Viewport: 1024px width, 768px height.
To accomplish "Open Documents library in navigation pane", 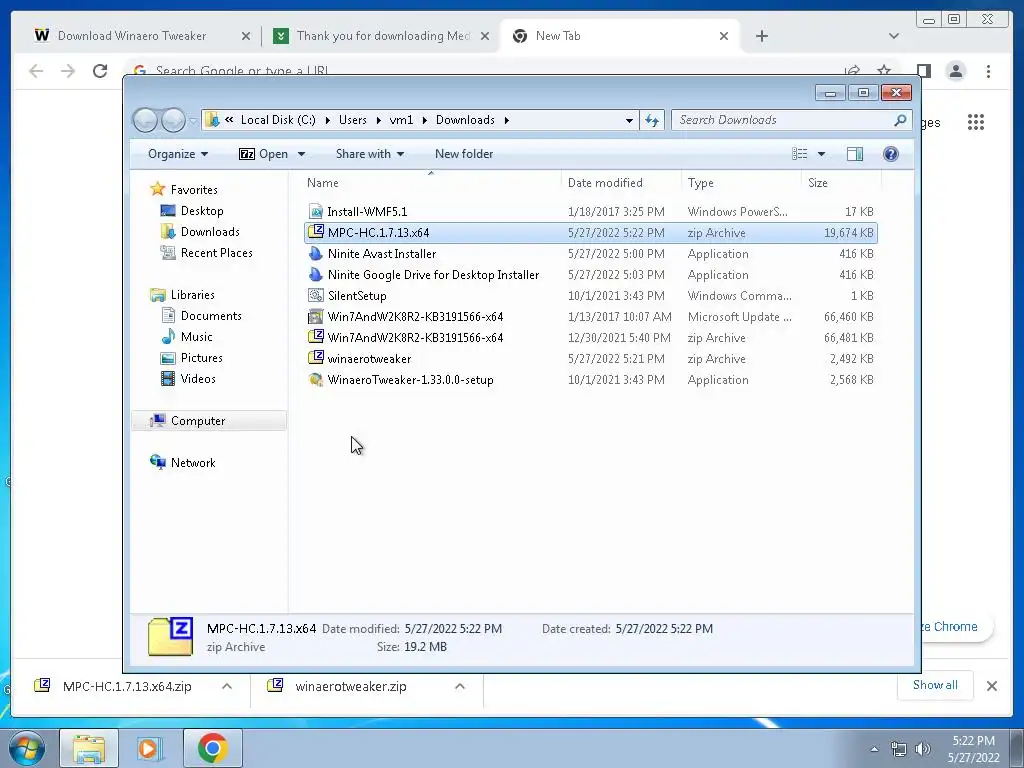I will point(211,316).
